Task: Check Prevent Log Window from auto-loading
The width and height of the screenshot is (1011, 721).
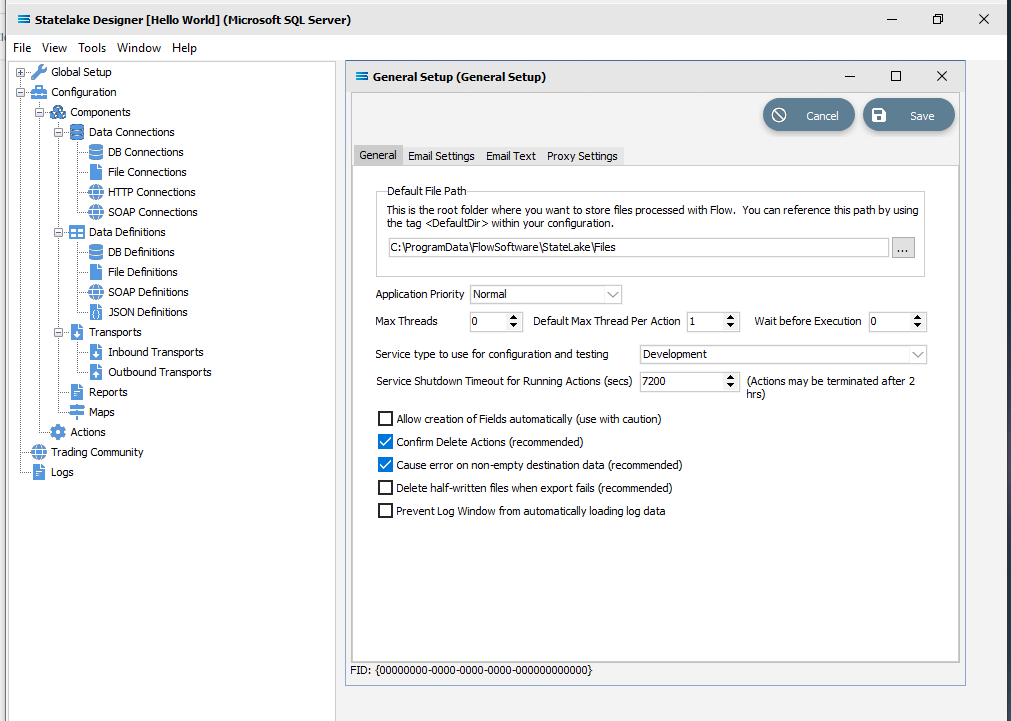Action: click(385, 511)
